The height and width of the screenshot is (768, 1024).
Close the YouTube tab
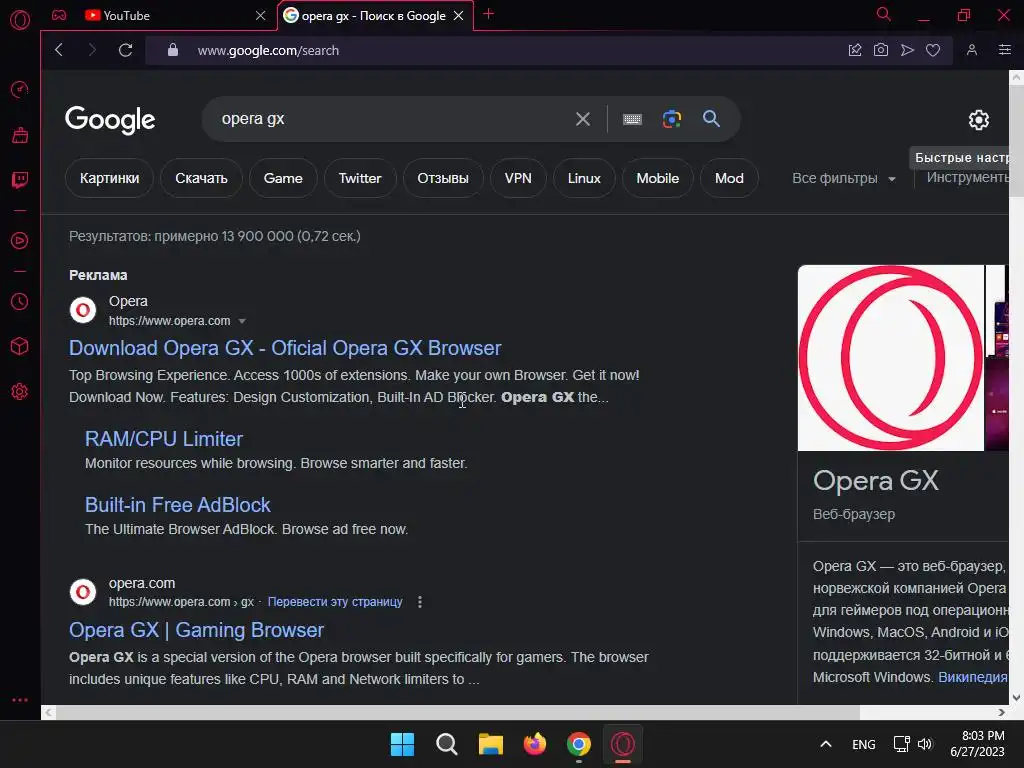(261, 15)
